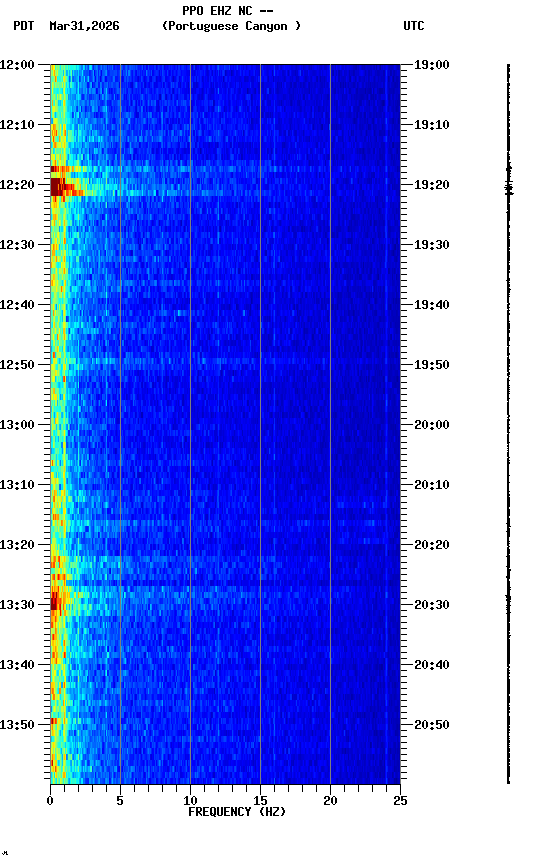Screen dimensions: 552x864
Task: Click the 13:10 PDT time label
Action: tap(17, 485)
